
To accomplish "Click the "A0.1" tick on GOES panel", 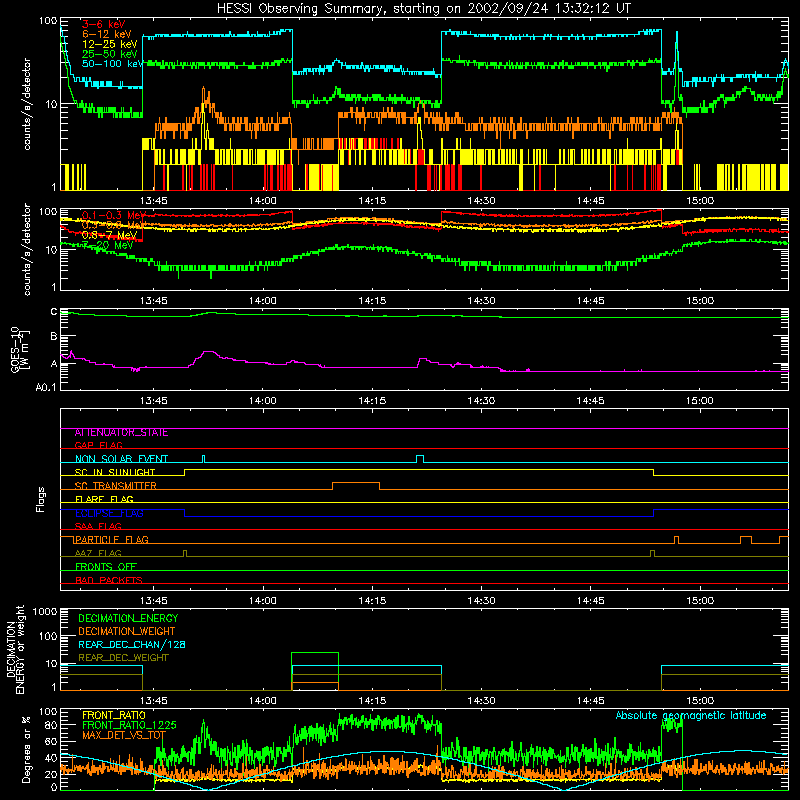I will (46, 388).
